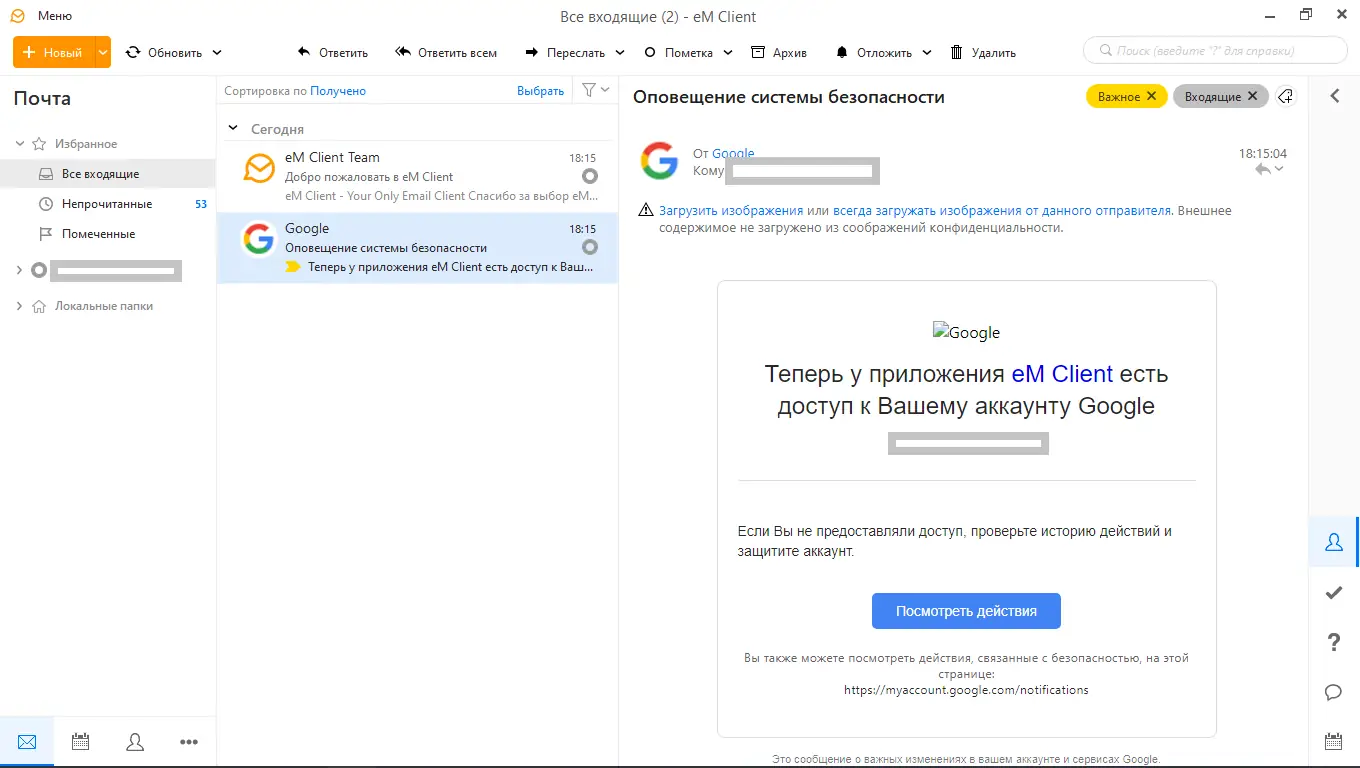
Task: Click the Посмотреть действия button
Action: (x=966, y=610)
